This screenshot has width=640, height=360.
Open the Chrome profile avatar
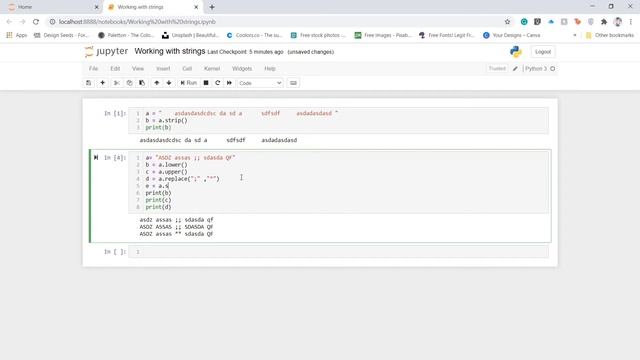tap(618, 22)
